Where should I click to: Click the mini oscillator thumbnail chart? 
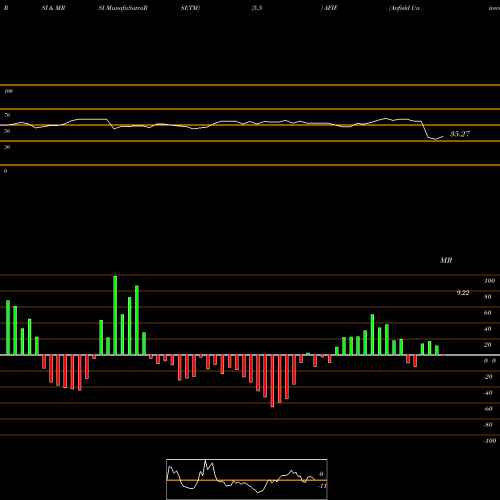(x=247, y=479)
